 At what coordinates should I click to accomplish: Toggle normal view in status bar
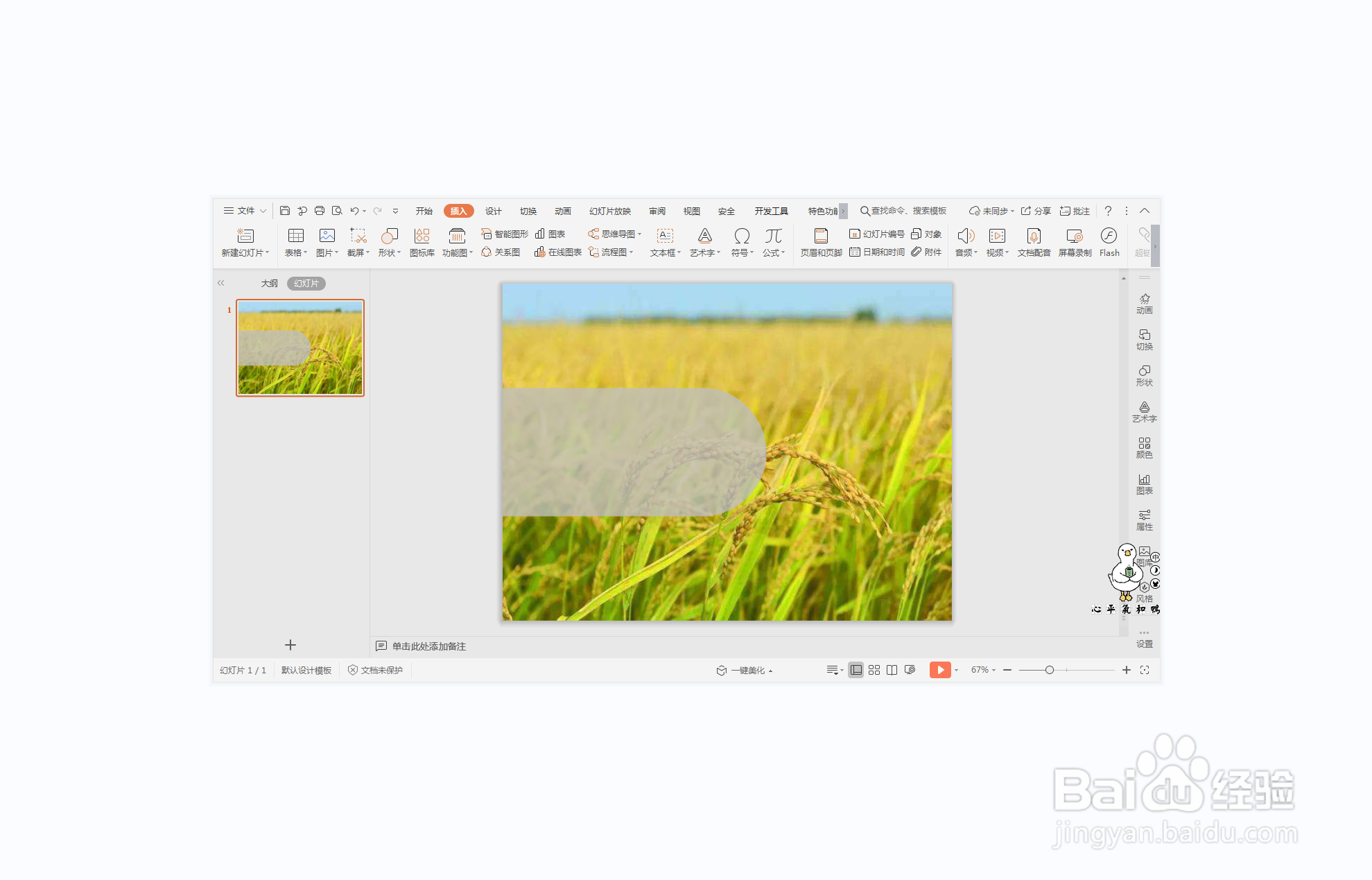[856, 670]
